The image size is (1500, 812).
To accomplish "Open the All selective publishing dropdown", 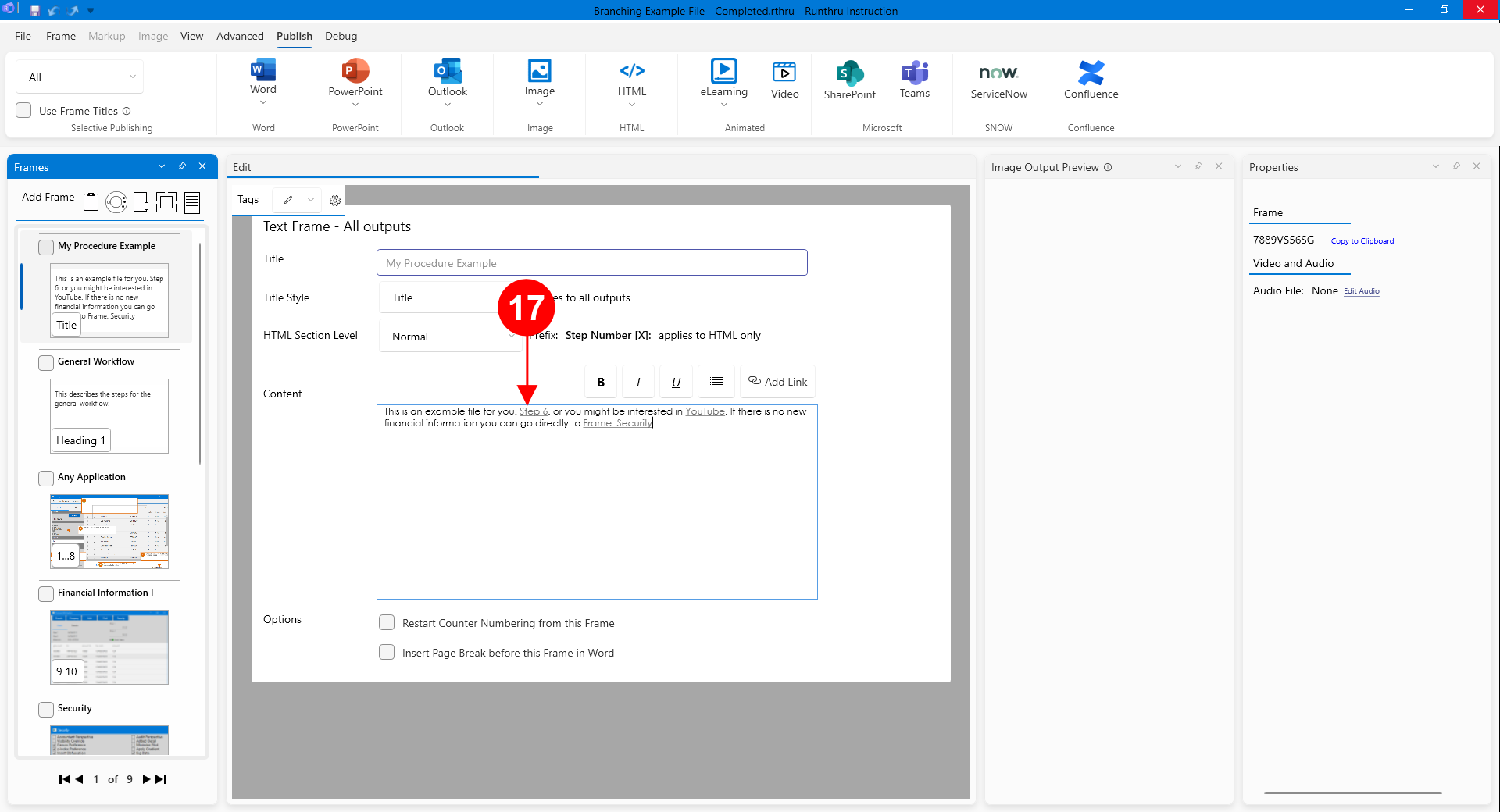I will coord(80,77).
